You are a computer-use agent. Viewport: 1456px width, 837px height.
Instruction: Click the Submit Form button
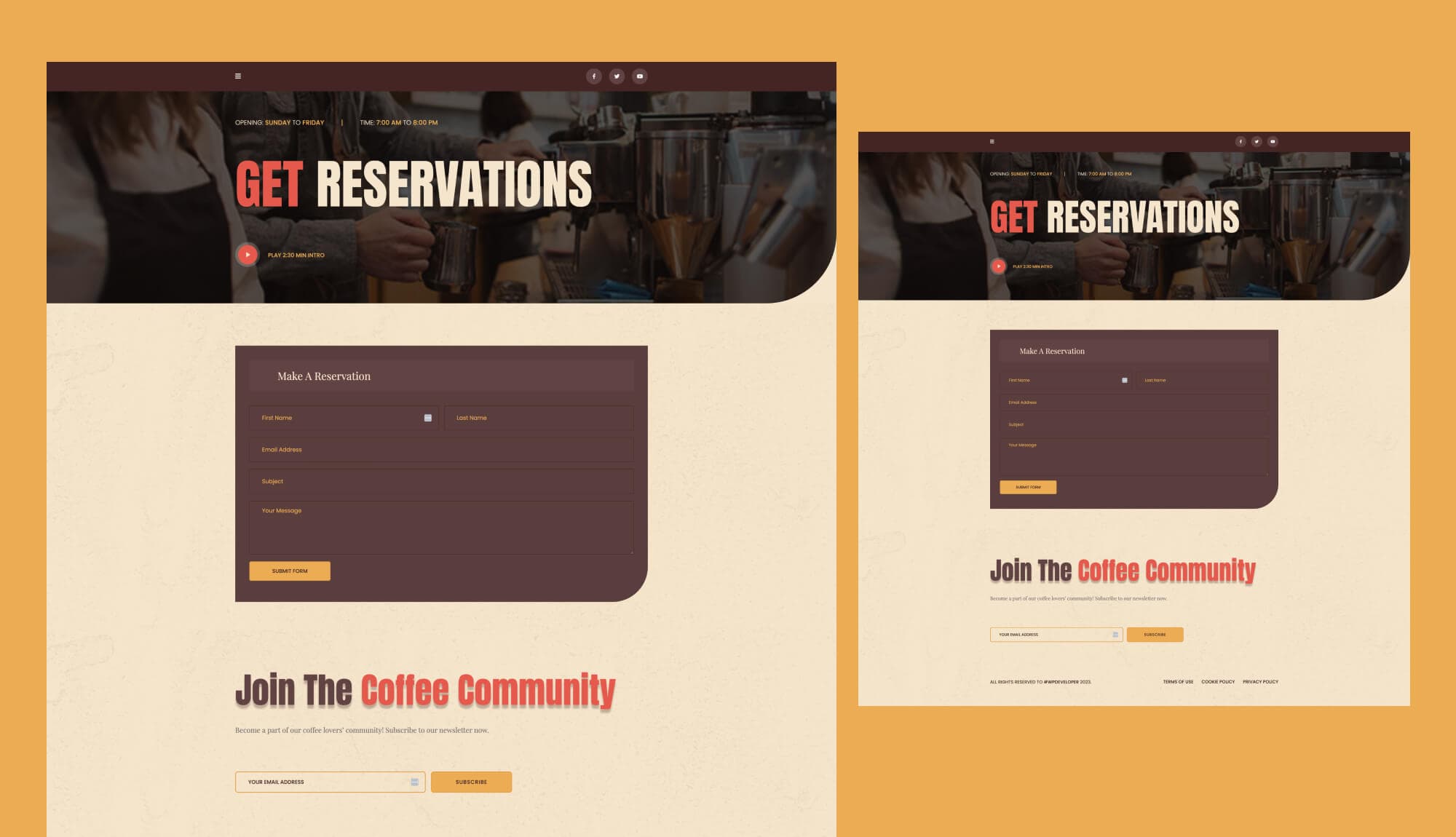click(x=289, y=571)
